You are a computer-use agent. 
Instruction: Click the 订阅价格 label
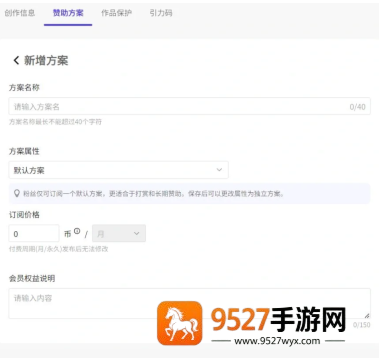24,215
